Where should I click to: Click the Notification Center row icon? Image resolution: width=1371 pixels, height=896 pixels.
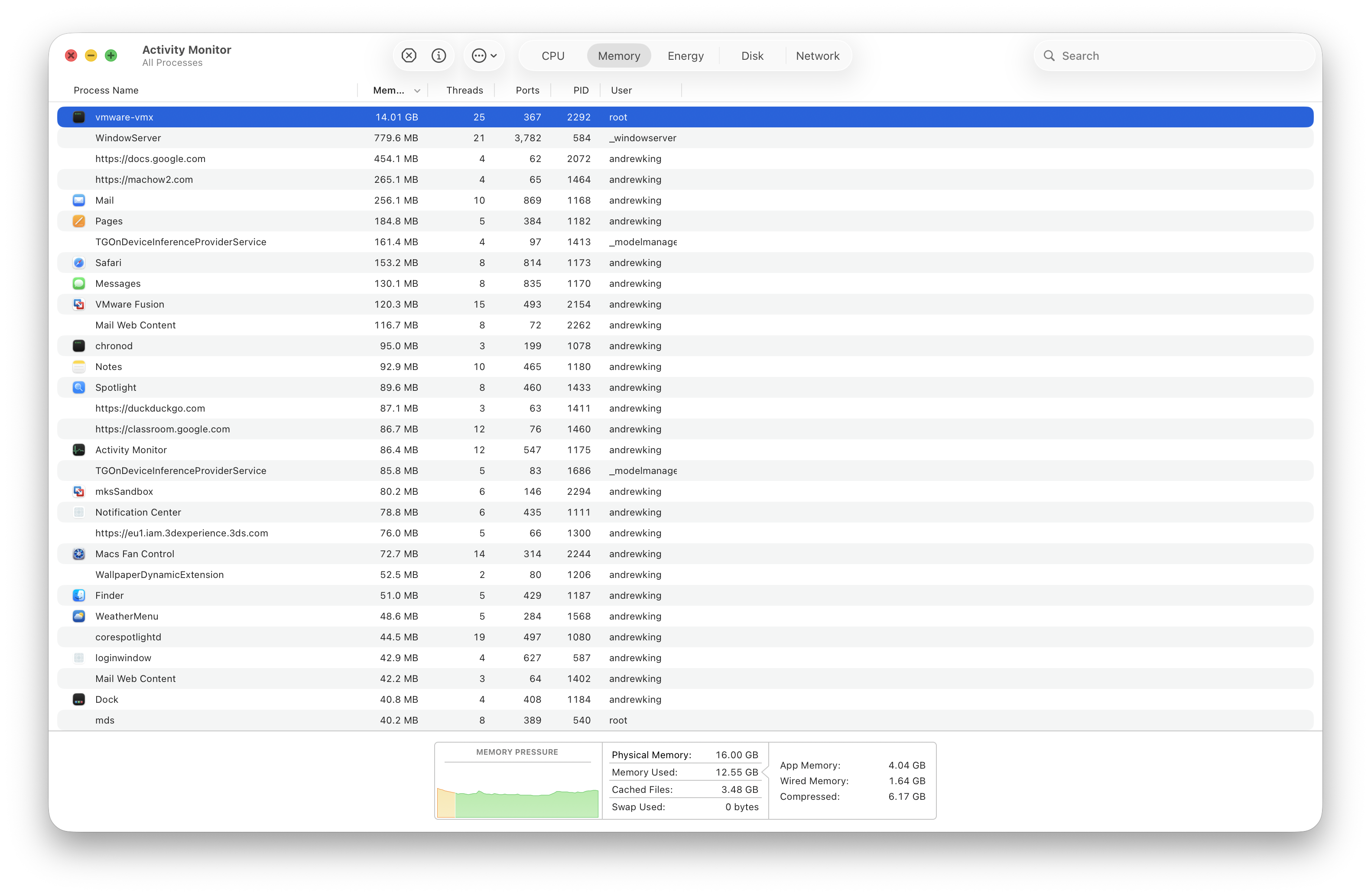pyautogui.click(x=79, y=512)
